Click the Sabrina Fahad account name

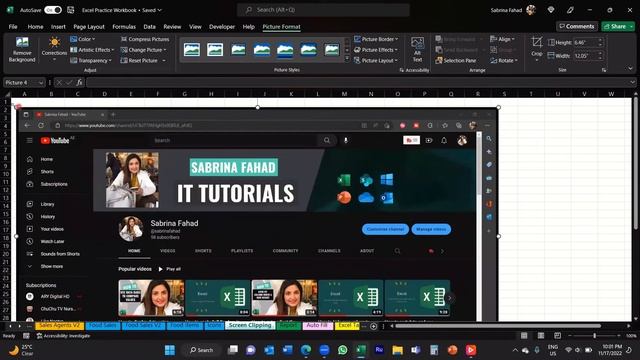pos(506,10)
